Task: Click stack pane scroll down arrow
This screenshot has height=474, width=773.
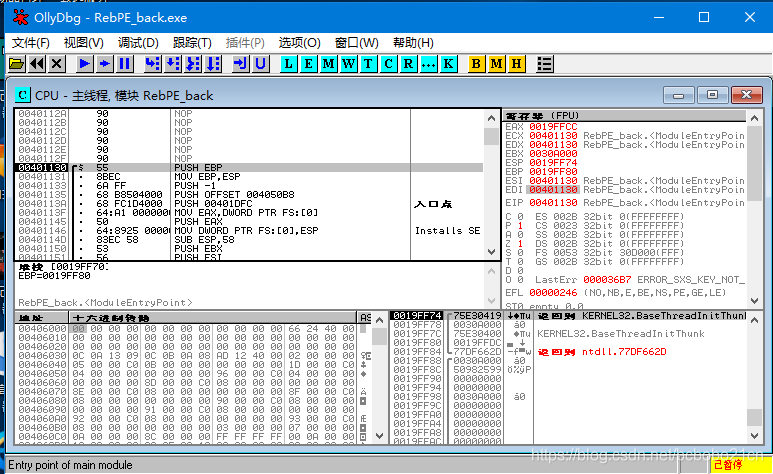Action: coord(754,436)
